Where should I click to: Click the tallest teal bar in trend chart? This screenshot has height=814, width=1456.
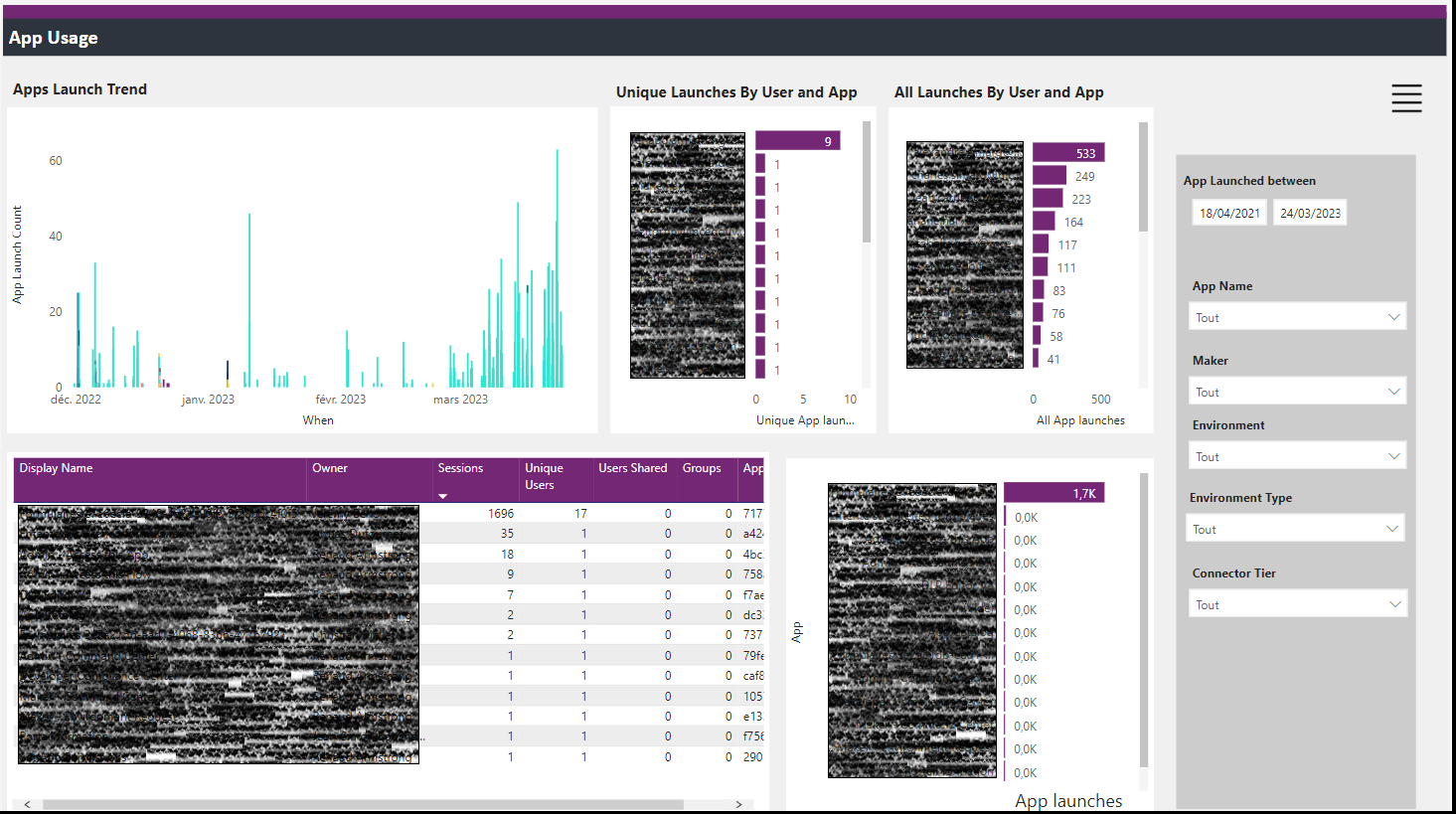click(557, 268)
